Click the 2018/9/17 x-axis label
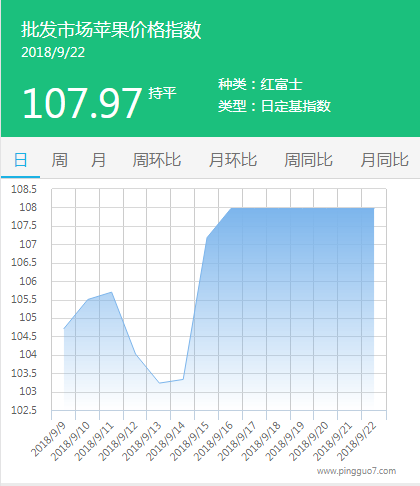This screenshot has width=420, height=486. pyautogui.click(x=238, y=441)
